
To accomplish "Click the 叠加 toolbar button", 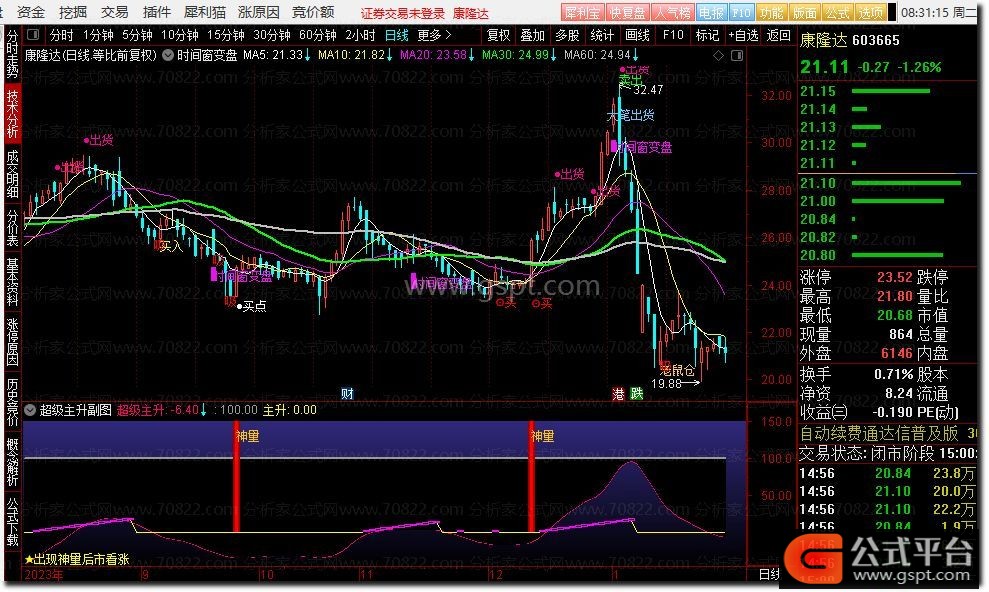I will pos(532,35).
